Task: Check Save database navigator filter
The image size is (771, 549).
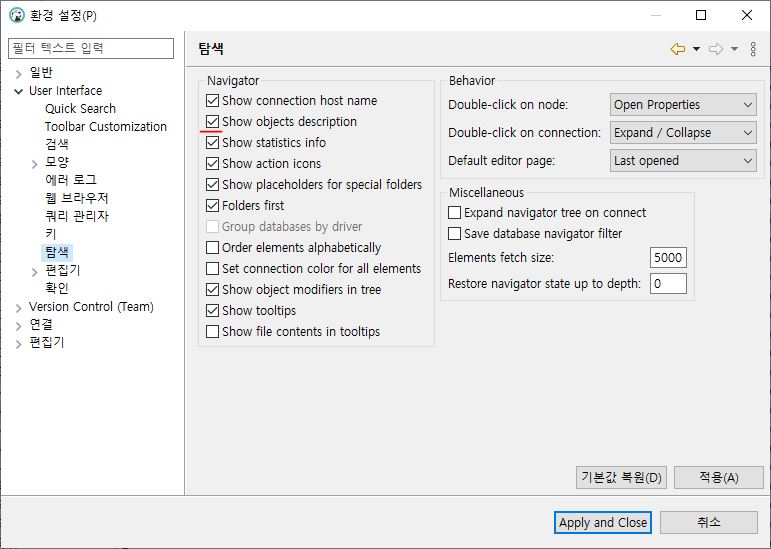Action: (454, 233)
